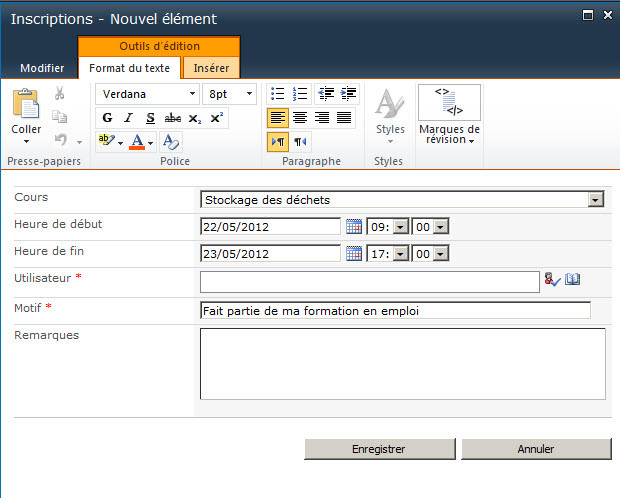Switch to the Insérer ribbon tab

coord(211,68)
